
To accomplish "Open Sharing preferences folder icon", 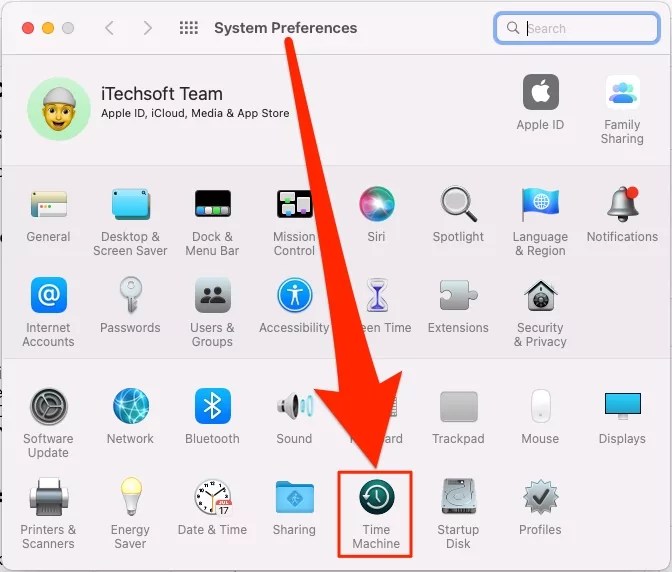I will (294, 497).
